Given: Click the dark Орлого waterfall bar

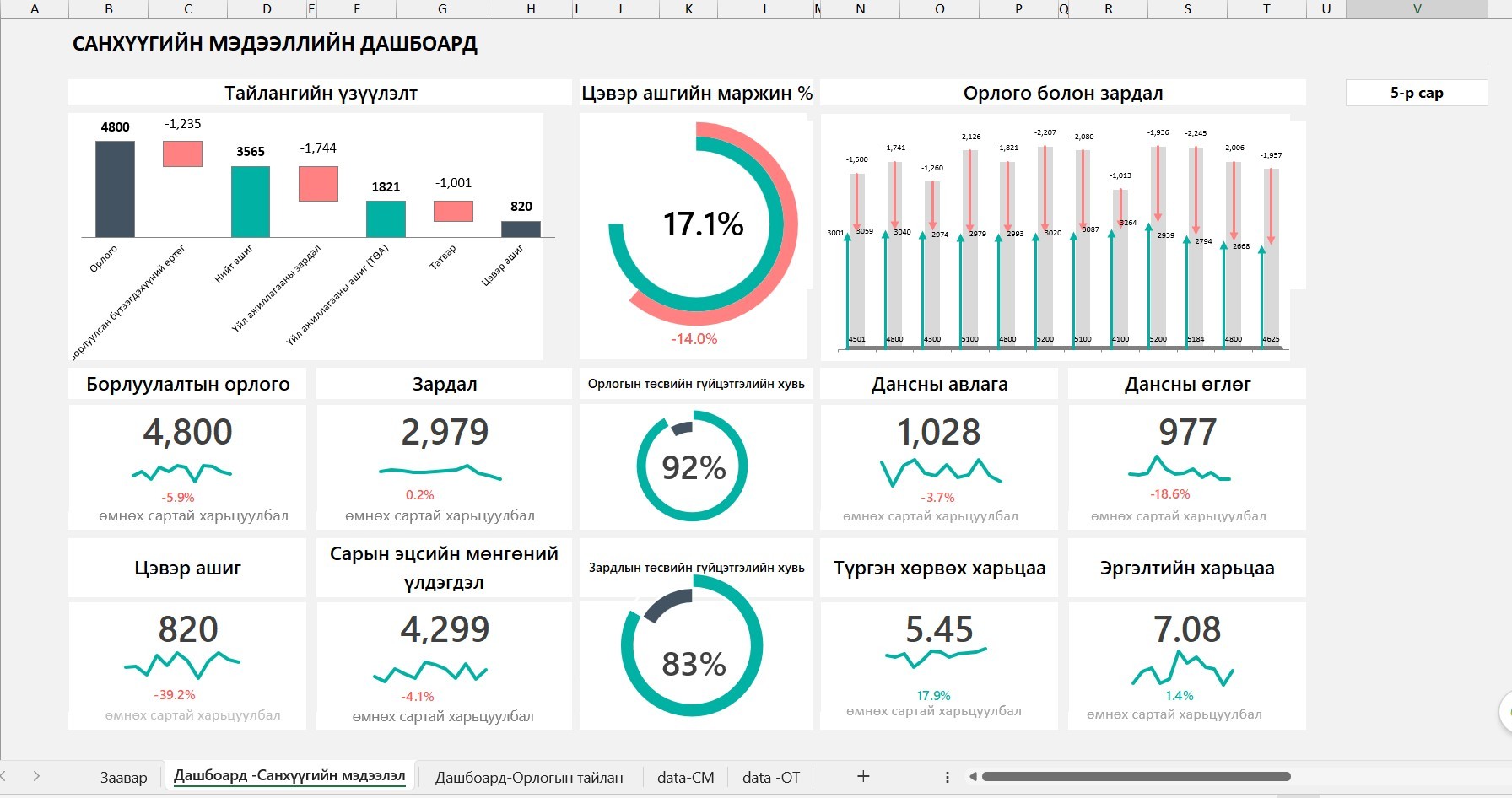Looking at the screenshot, I should pyautogui.click(x=115, y=189).
